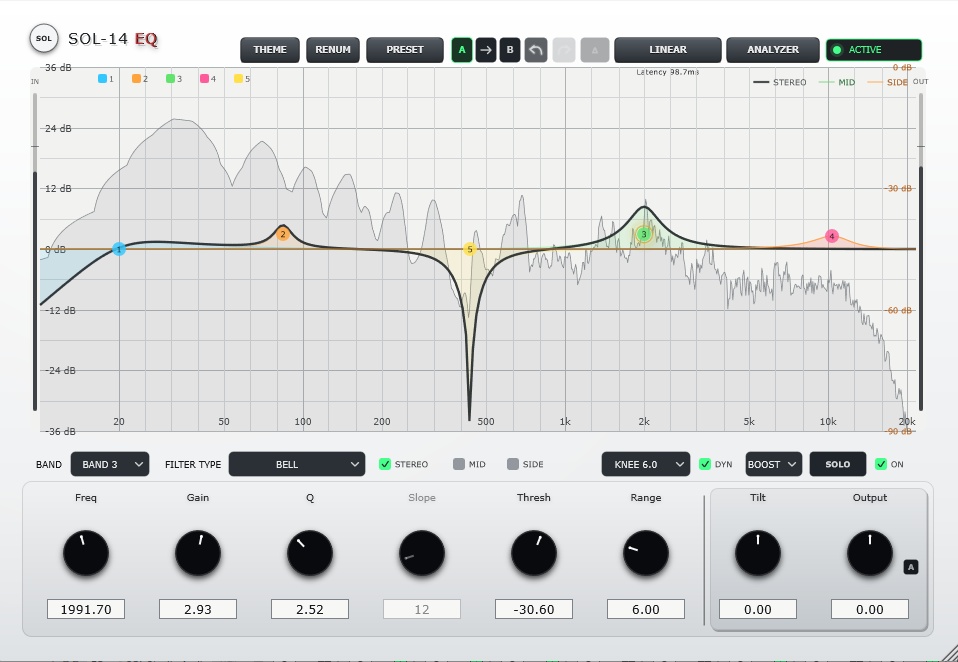Screen dimensions: 958x662
Task: Copy A to B with arrow button
Action: tap(486, 50)
